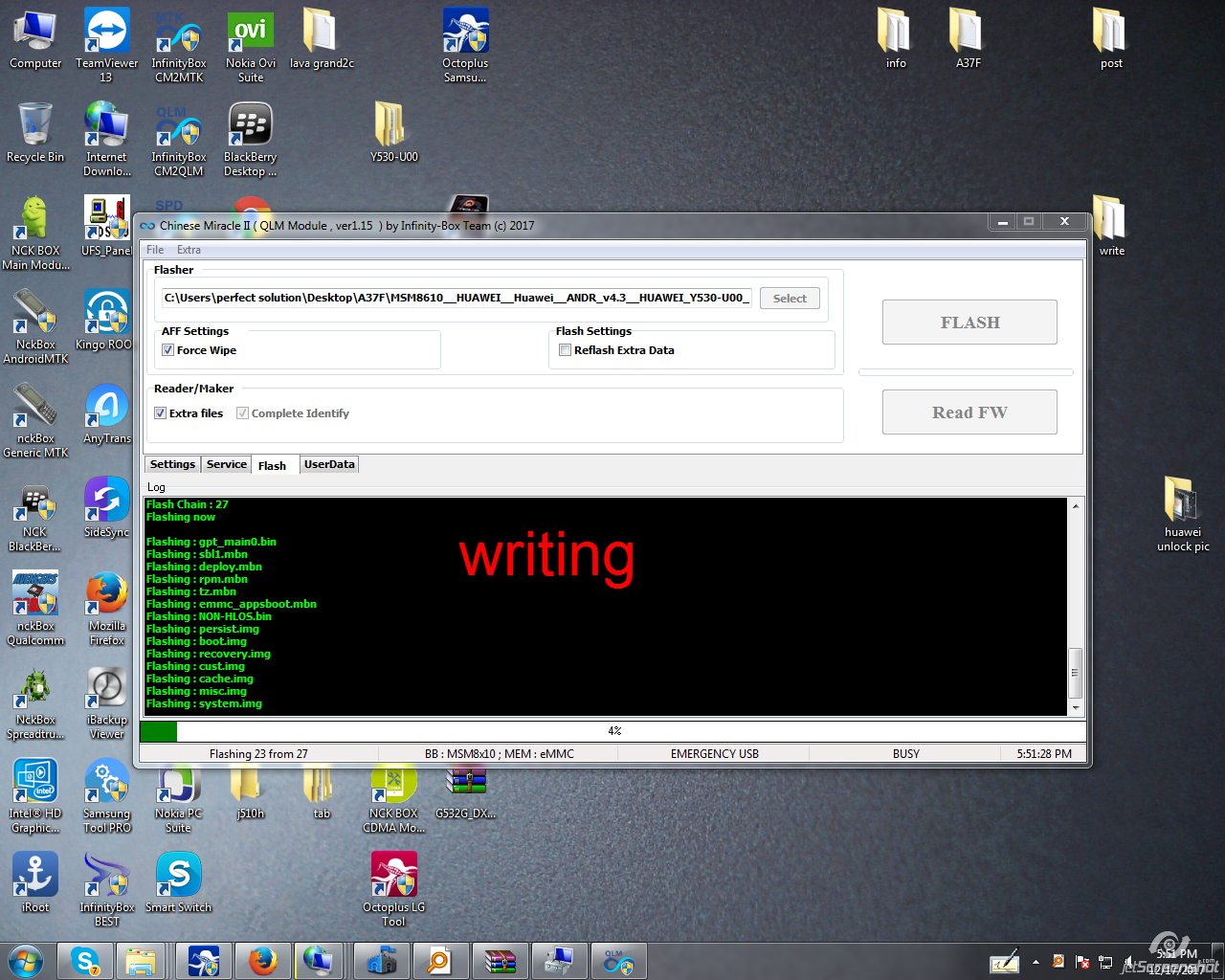Launch Mozilla Firefox desktop shortcut
Image resolution: width=1225 pixels, height=980 pixels.
pos(106,608)
